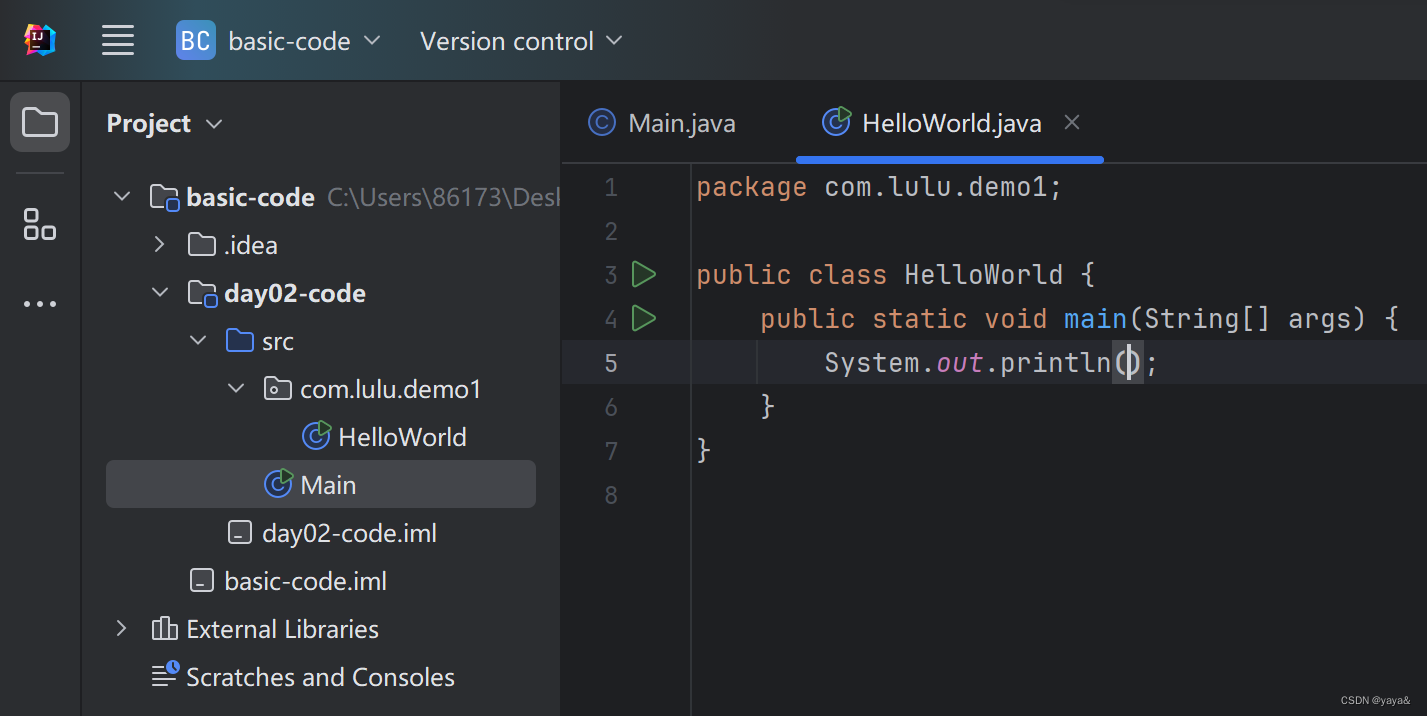Click the BC project avatar icon
This screenshot has width=1427, height=716.
point(195,40)
